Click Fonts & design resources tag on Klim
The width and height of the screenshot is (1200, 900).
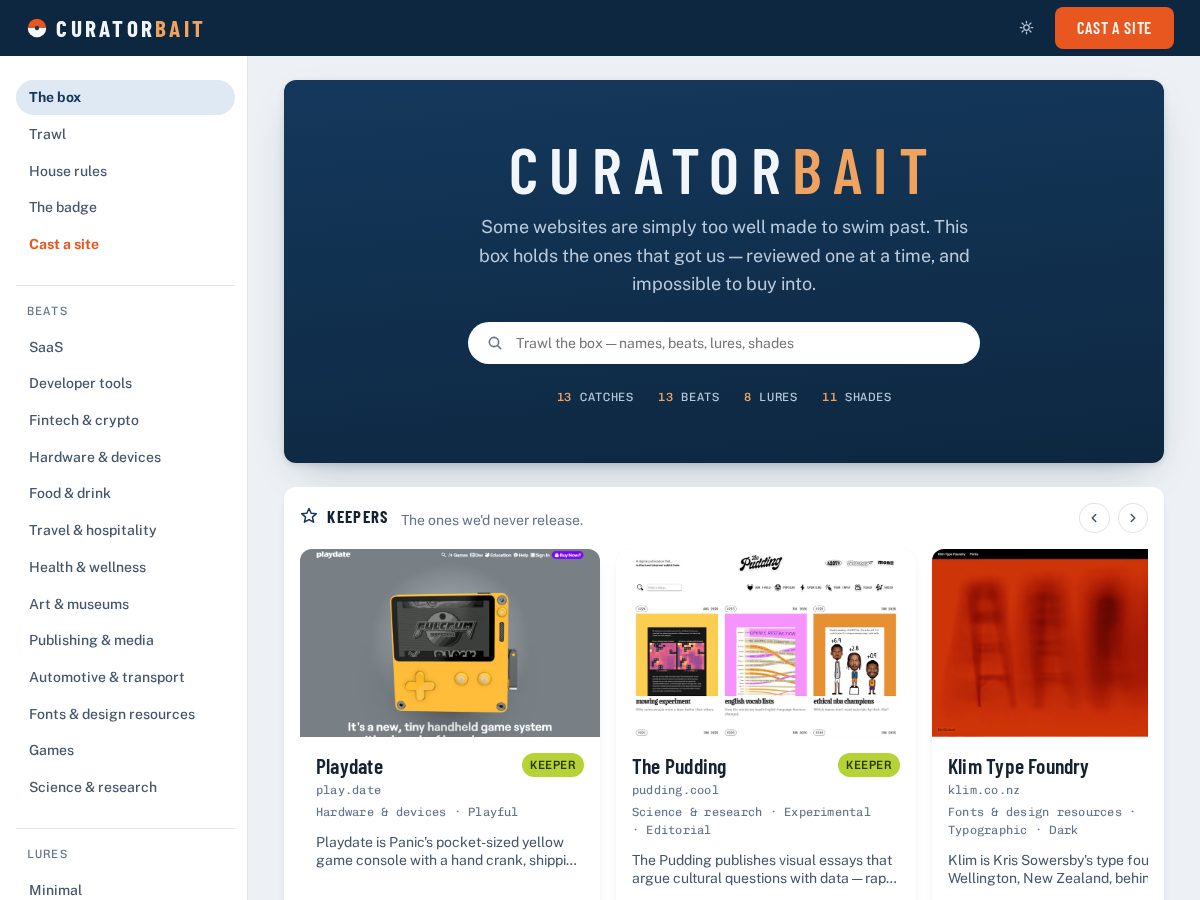pyautogui.click(x=1035, y=812)
